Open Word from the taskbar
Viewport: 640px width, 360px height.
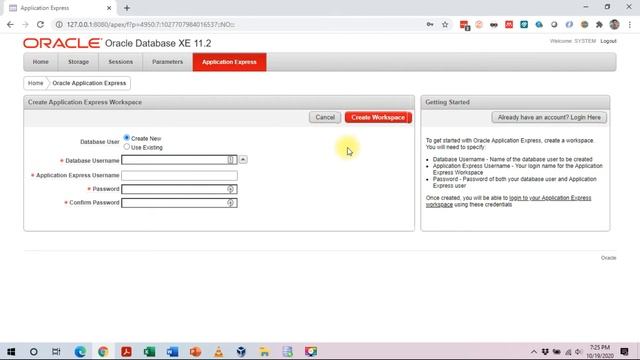(x=172, y=351)
